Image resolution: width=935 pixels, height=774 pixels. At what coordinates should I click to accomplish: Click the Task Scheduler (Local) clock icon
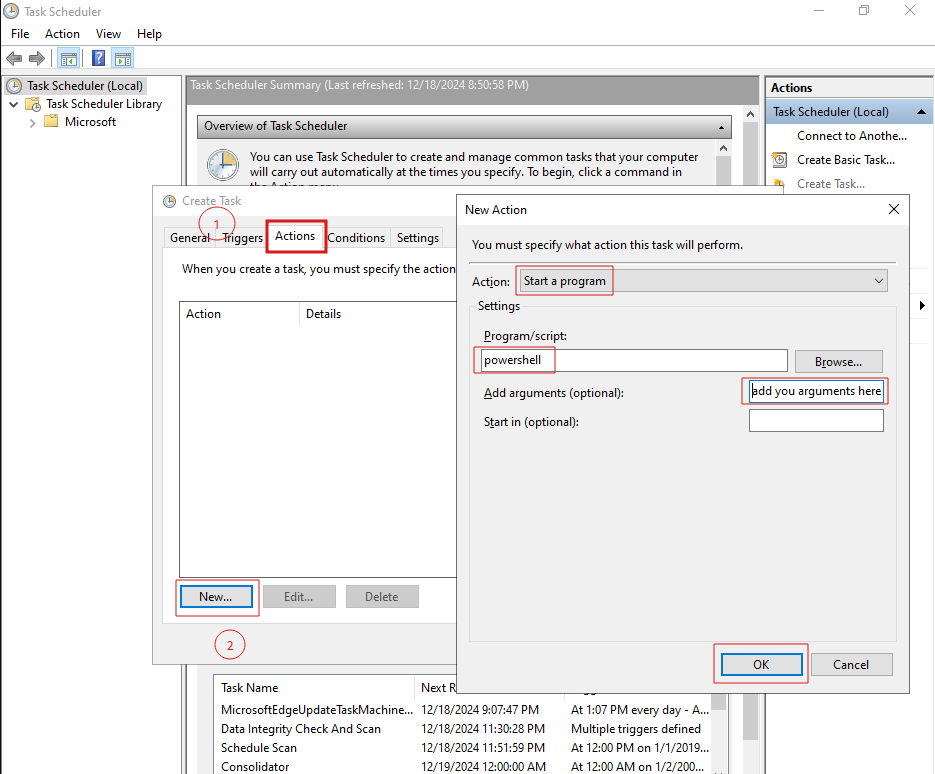tap(14, 86)
